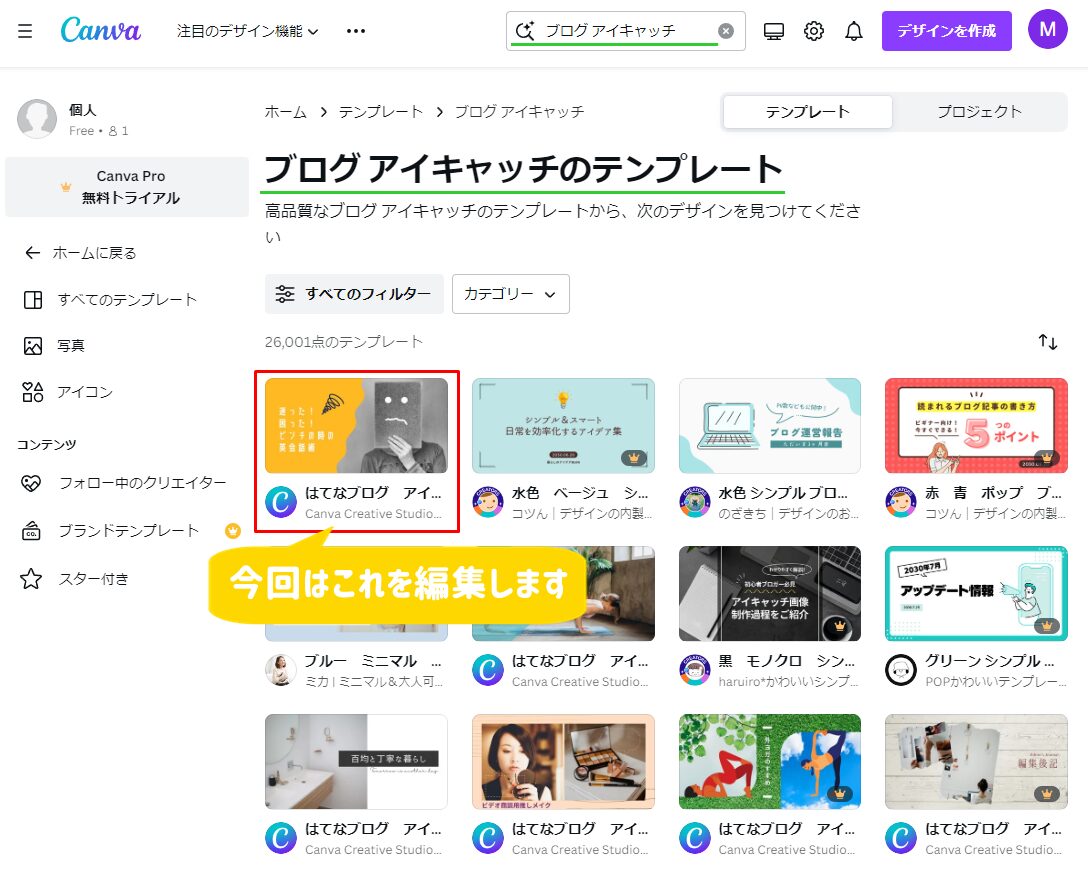The width and height of the screenshot is (1088, 877).
Task: Click デザインを作成 button
Action: point(946,31)
